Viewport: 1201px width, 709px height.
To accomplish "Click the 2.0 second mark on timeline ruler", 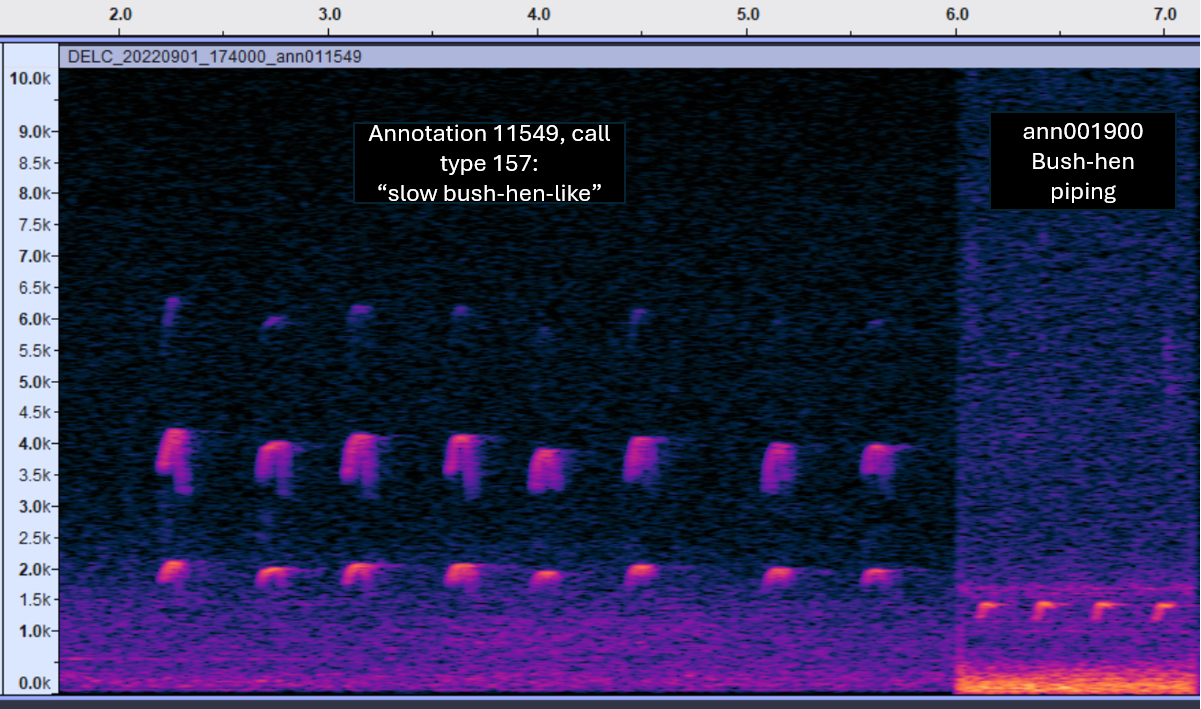I will point(120,15).
